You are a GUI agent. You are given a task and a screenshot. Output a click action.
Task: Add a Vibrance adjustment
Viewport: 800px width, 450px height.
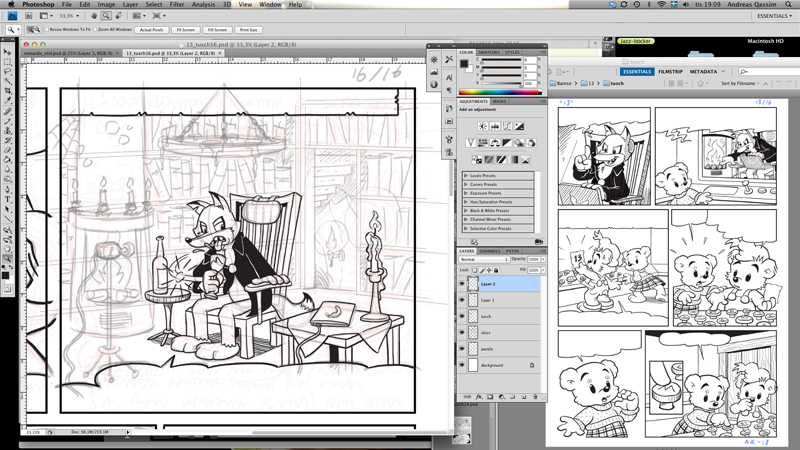[470, 143]
